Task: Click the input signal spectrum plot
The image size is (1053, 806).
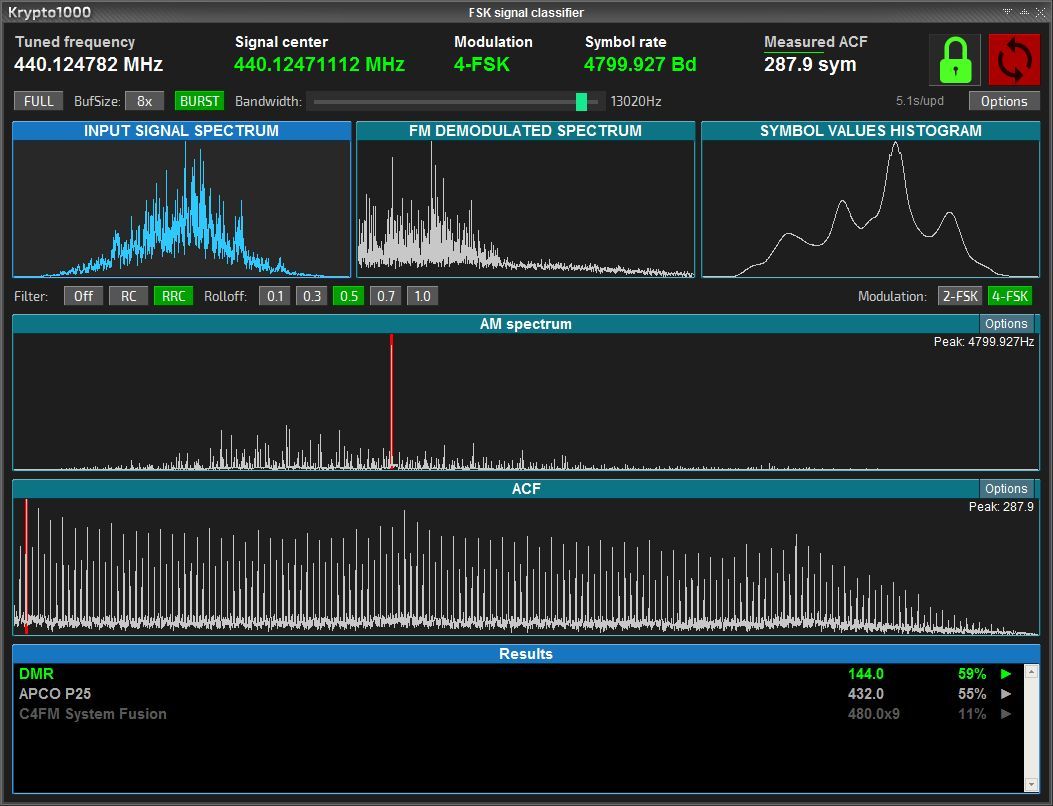Action: [181, 209]
